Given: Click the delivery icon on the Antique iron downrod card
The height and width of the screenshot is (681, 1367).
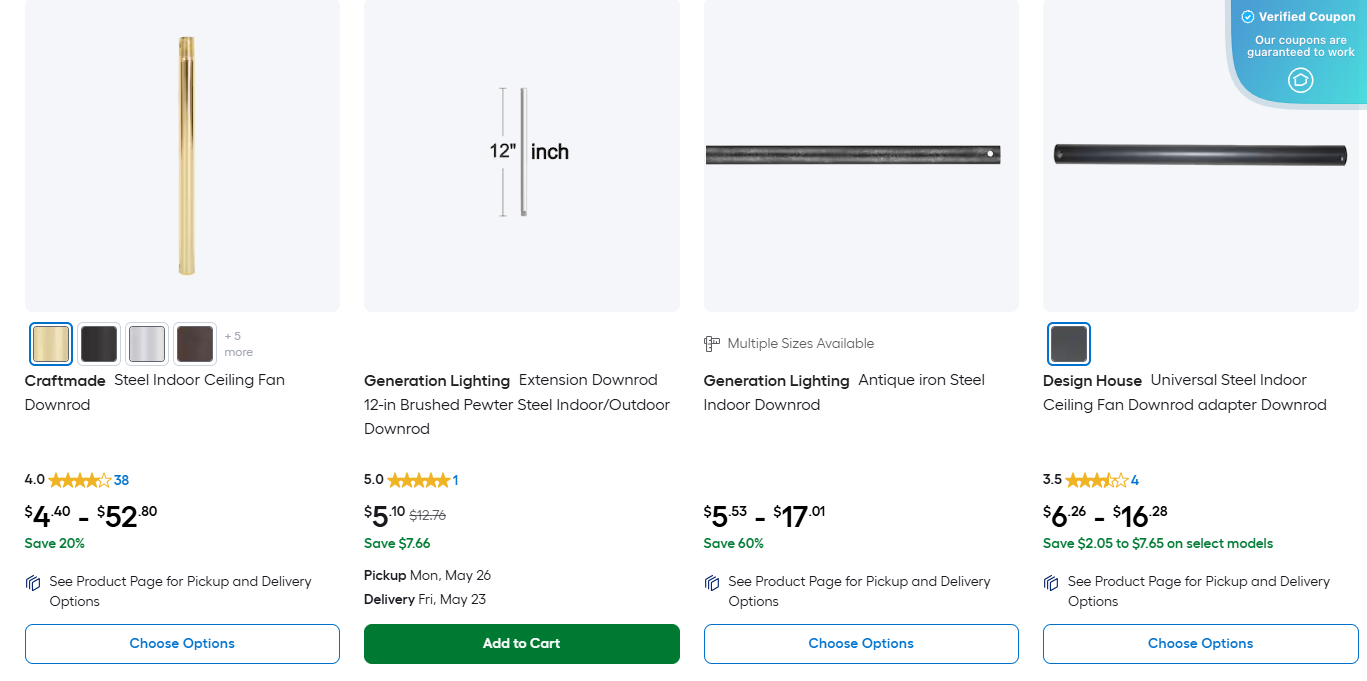Looking at the screenshot, I should 711,582.
